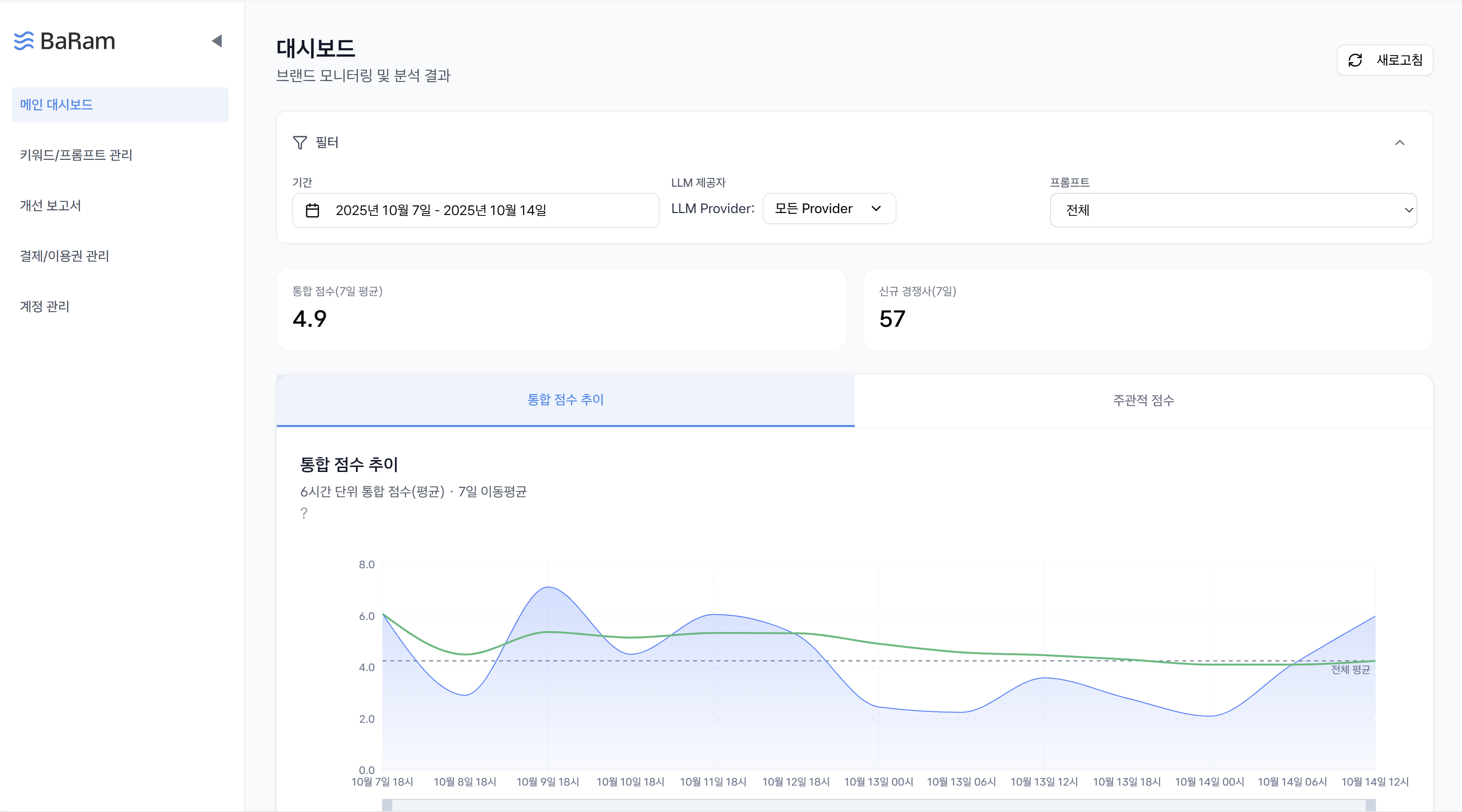The width and height of the screenshot is (1462, 812).
Task: Switch to the 주관적 점수 tab
Action: point(1143,400)
